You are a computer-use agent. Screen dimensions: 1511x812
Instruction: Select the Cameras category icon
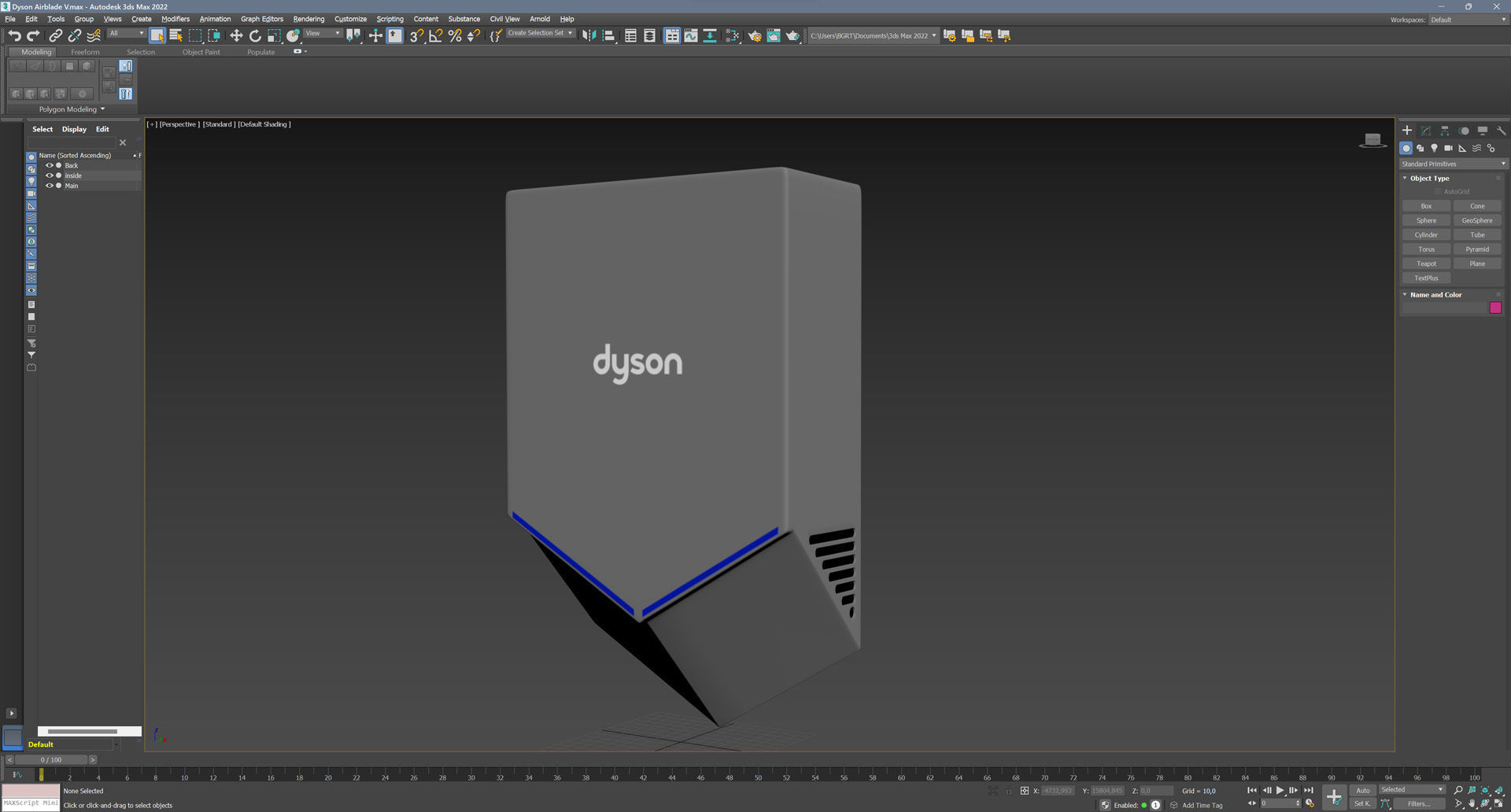pos(1448,148)
